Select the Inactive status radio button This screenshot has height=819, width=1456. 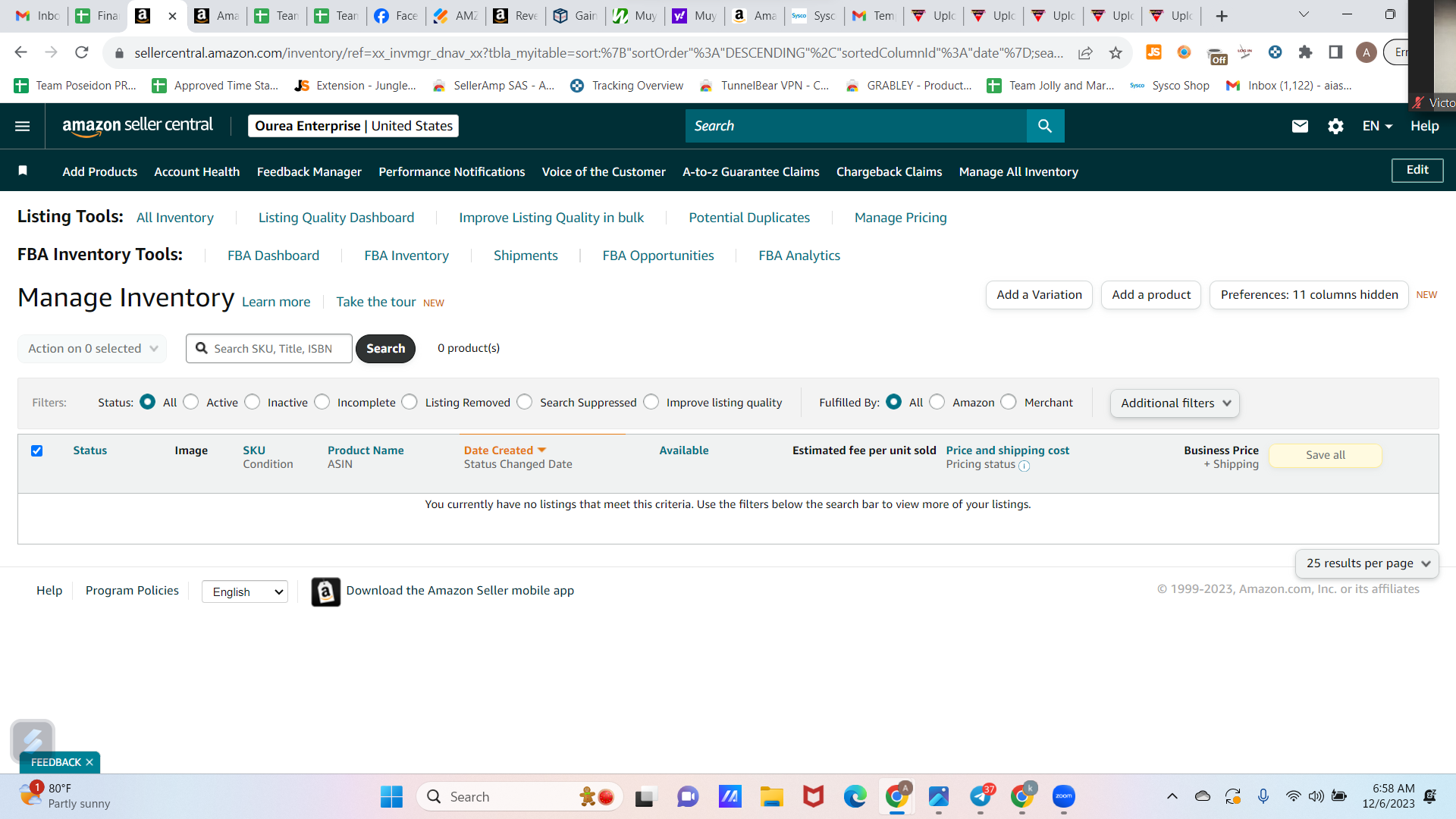[253, 402]
